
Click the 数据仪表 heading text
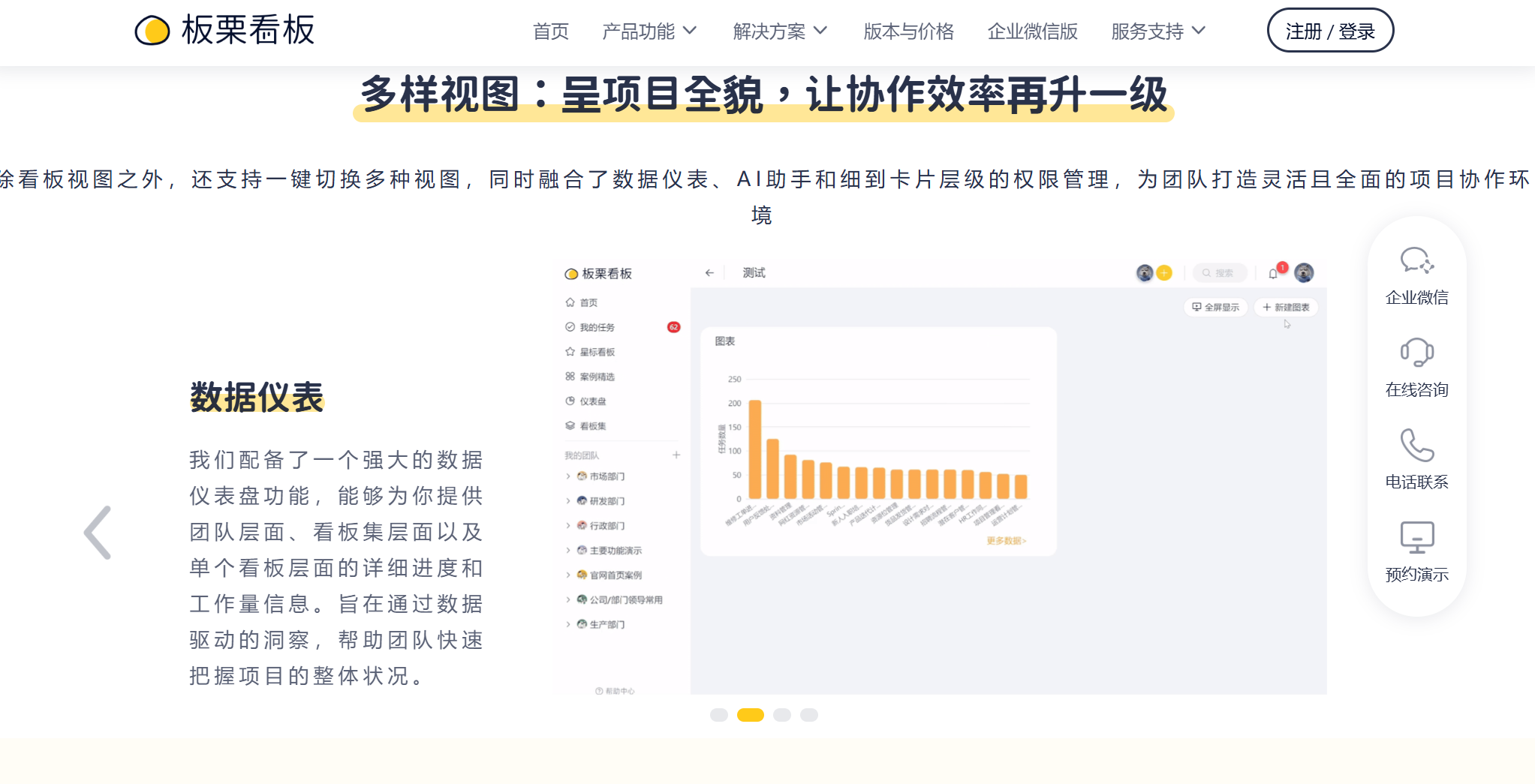257,397
